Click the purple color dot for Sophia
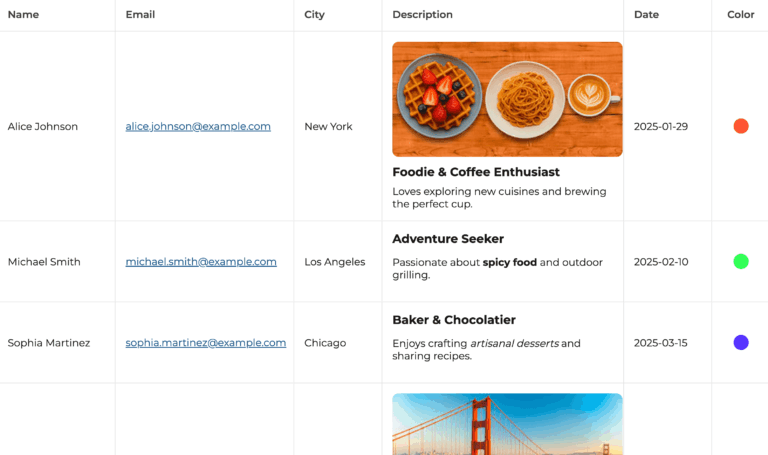The width and height of the screenshot is (768, 455). [x=741, y=343]
